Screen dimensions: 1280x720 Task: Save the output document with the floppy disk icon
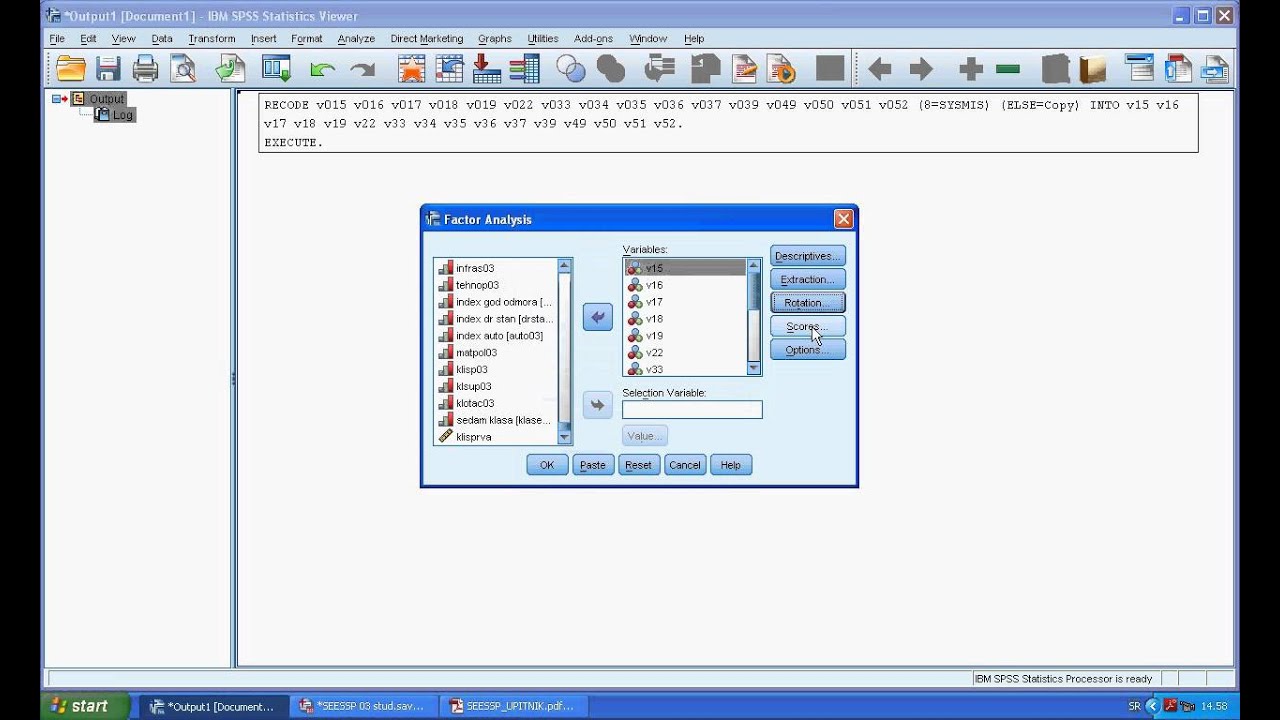coord(108,69)
